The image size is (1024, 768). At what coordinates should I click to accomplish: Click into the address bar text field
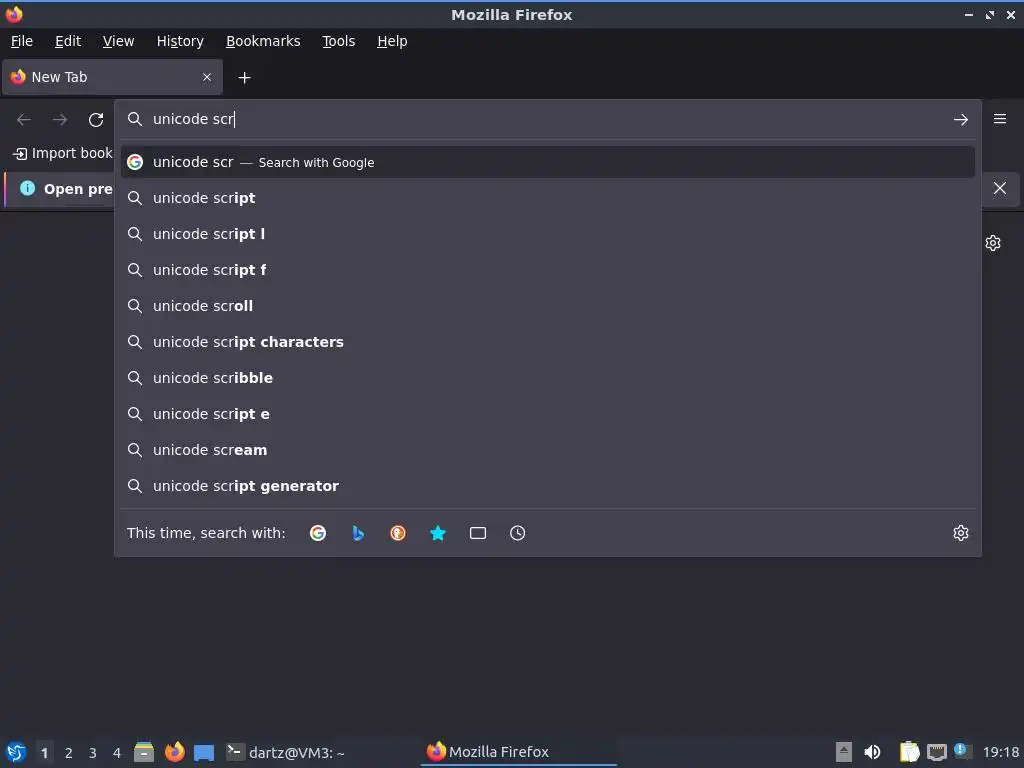click(547, 119)
